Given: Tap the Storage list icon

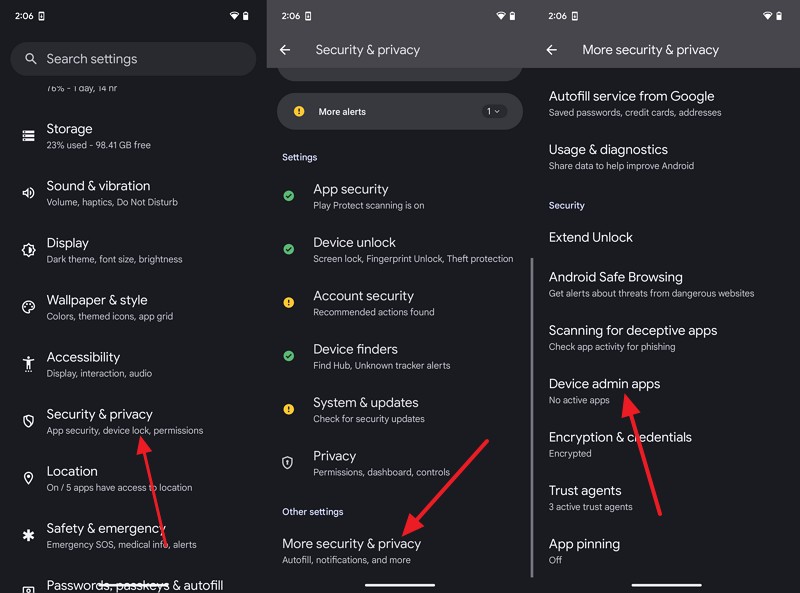Looking at the screenshot, I should point(29,136).
